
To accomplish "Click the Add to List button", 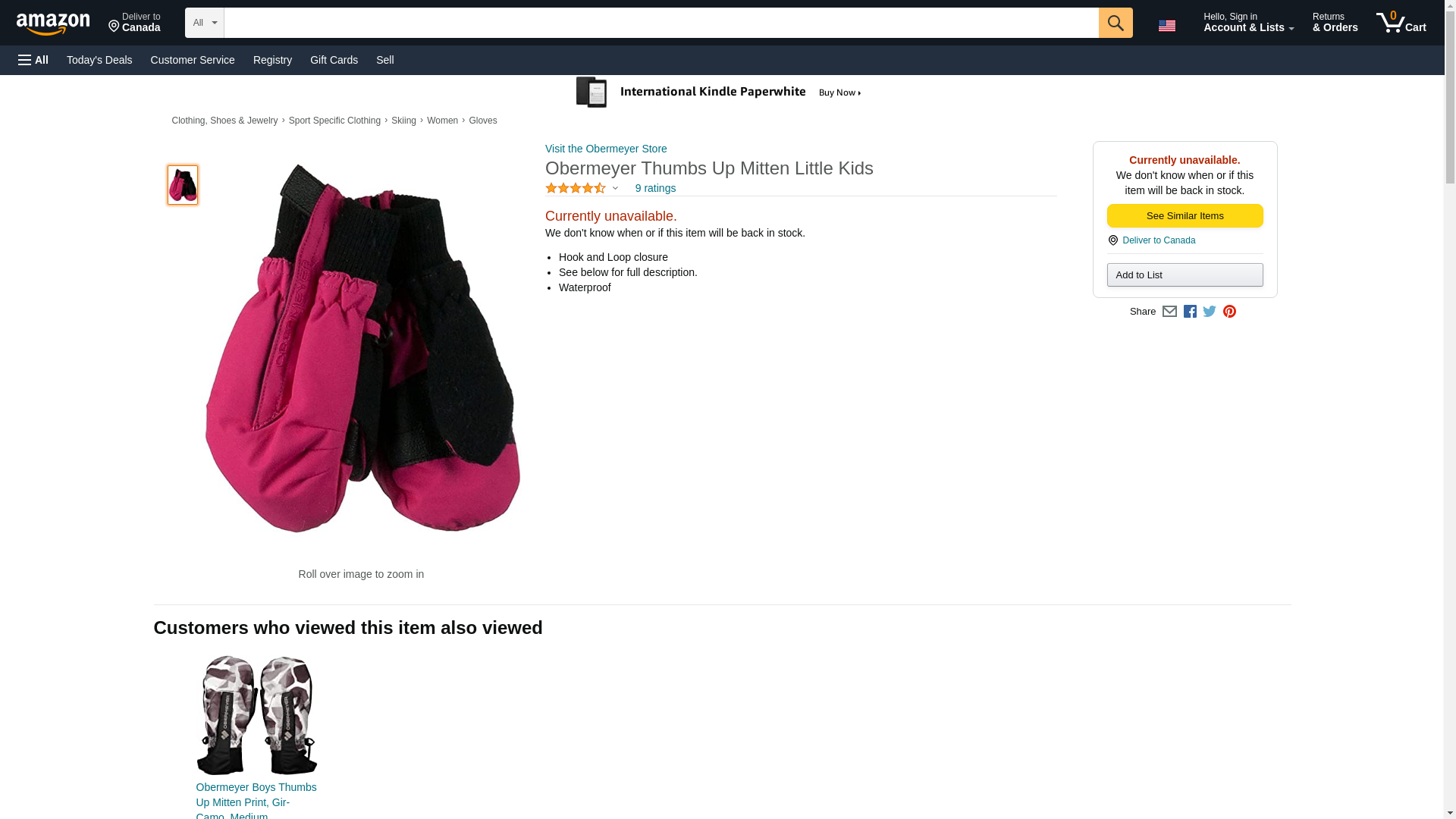I will click(1185, 275).
